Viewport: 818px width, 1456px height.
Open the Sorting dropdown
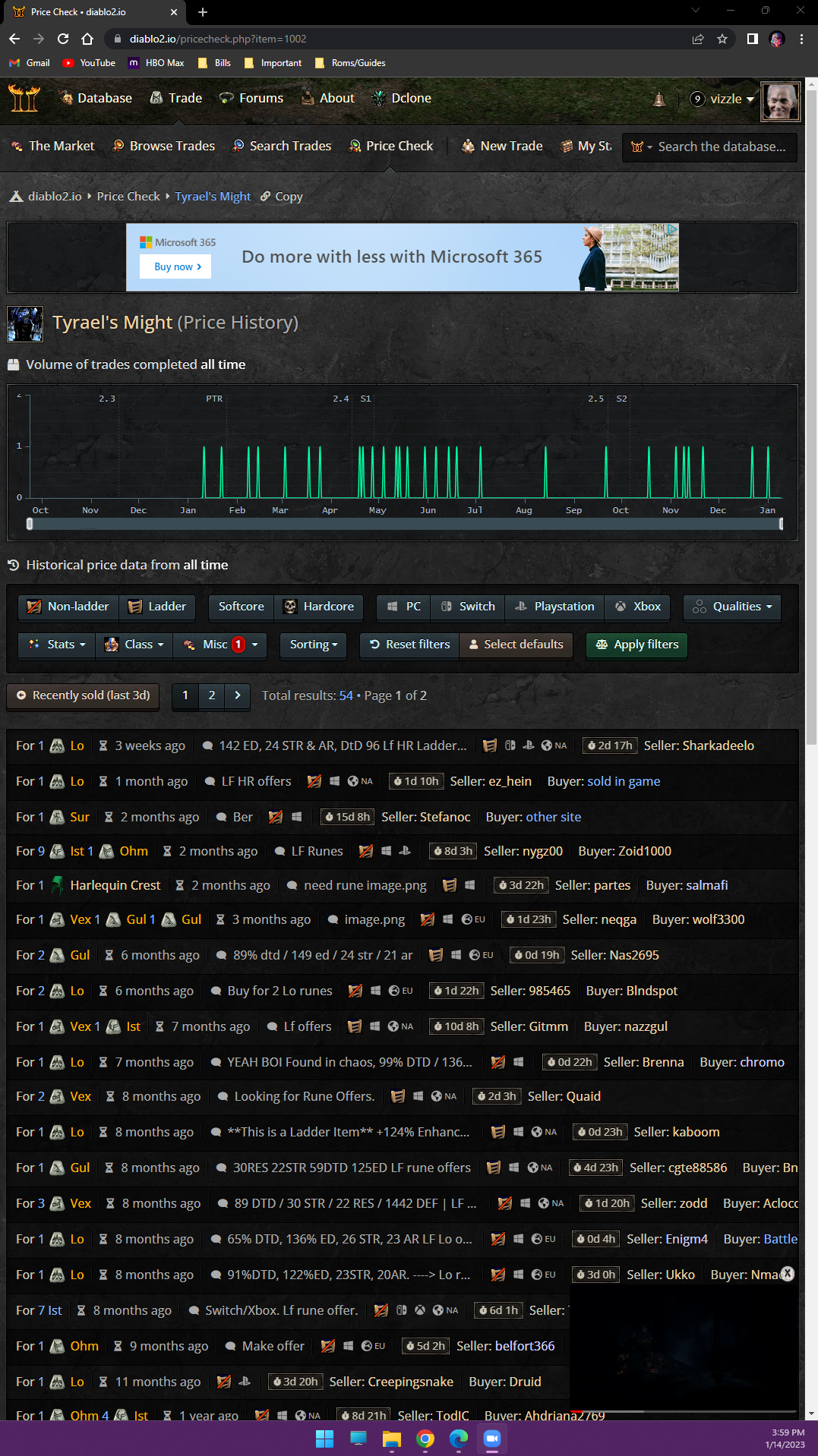314,644
